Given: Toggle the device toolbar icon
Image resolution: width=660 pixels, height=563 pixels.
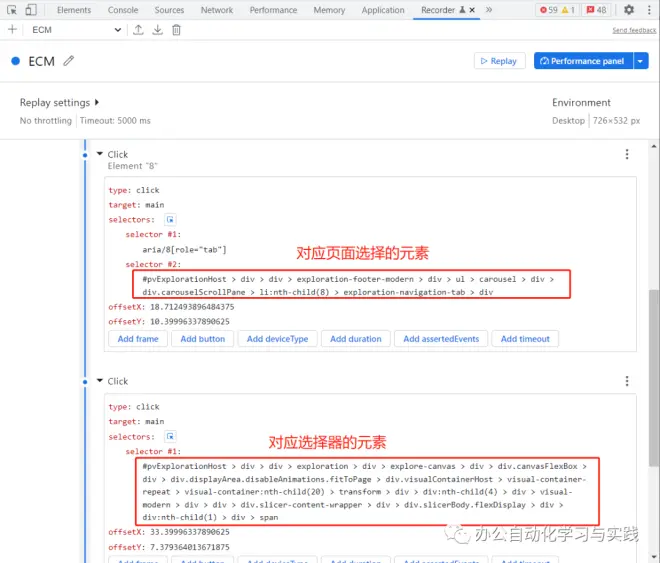Looking at the screenshot, I should [31, 10].
